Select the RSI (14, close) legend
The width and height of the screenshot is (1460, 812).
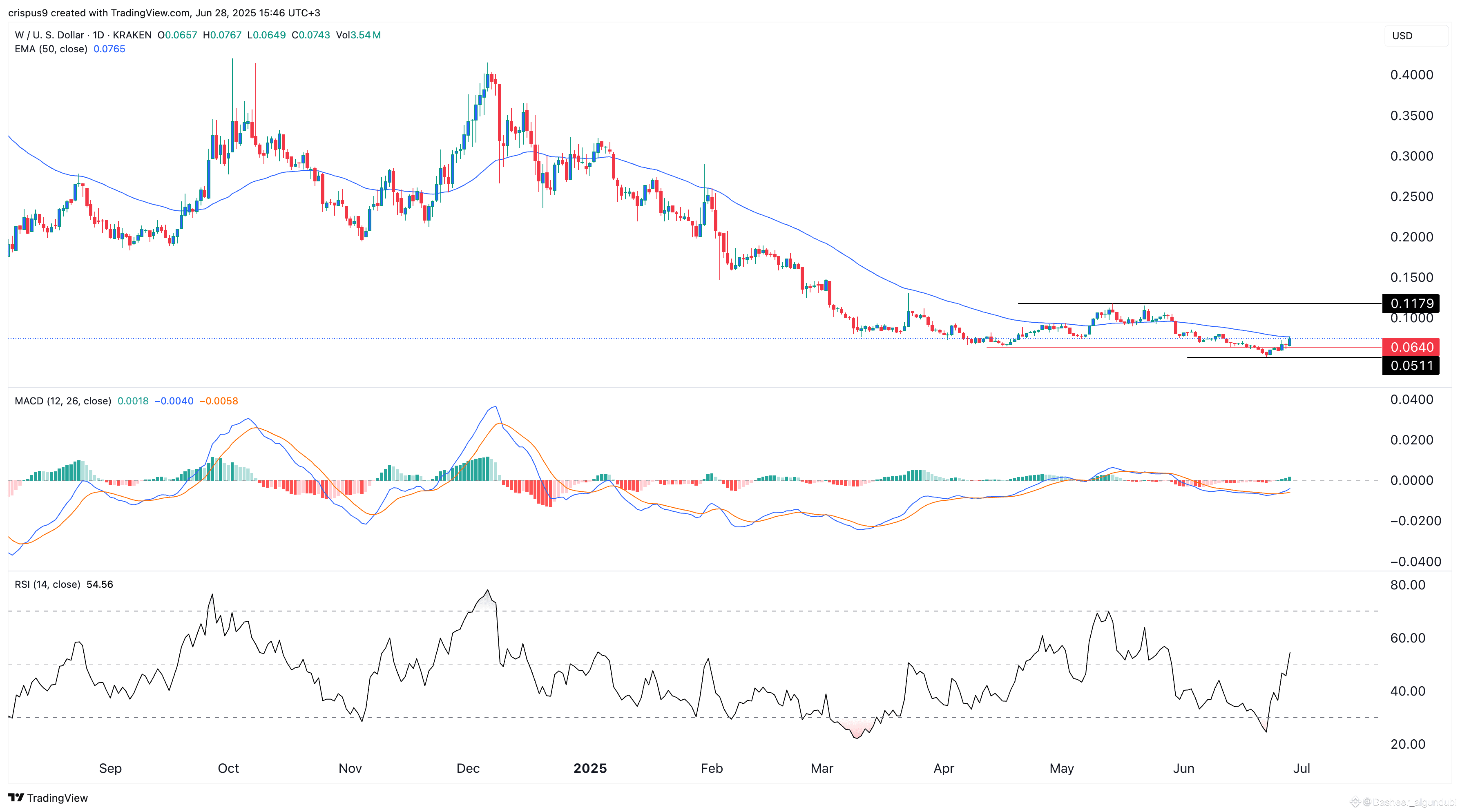(x=47, y=584)
